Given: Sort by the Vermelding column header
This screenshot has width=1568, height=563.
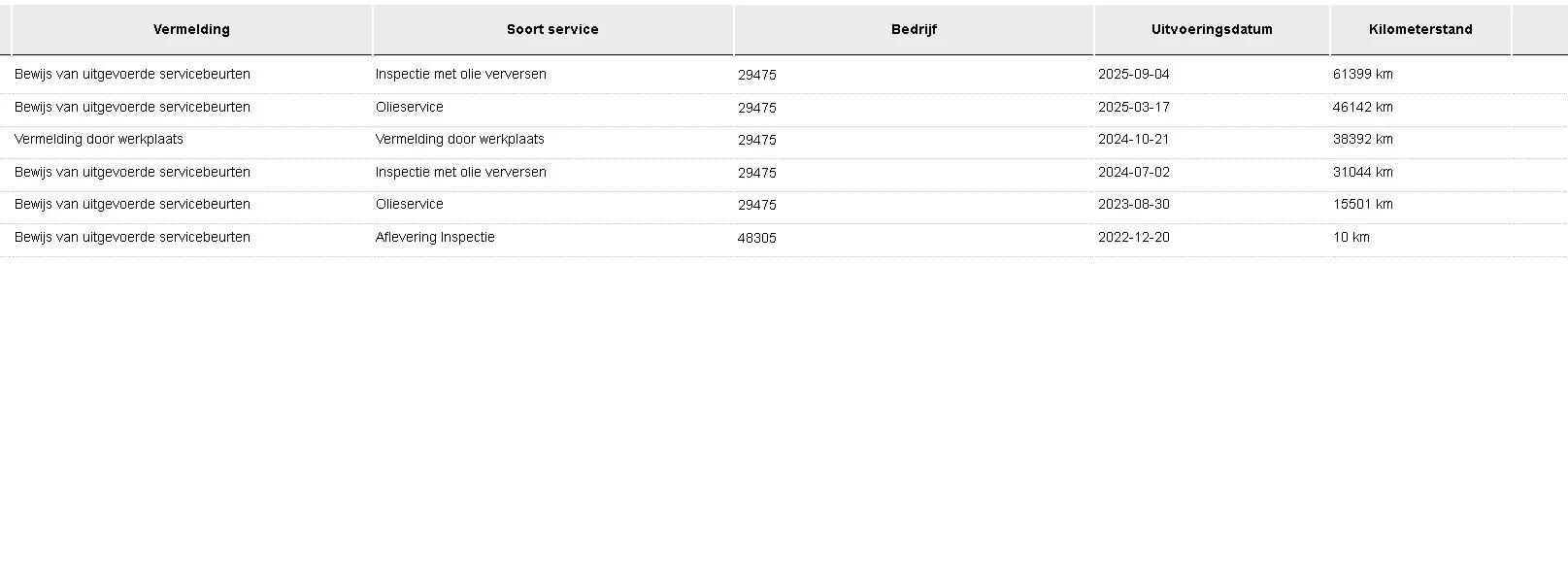Looking at the screenshot, I should 191,29.
